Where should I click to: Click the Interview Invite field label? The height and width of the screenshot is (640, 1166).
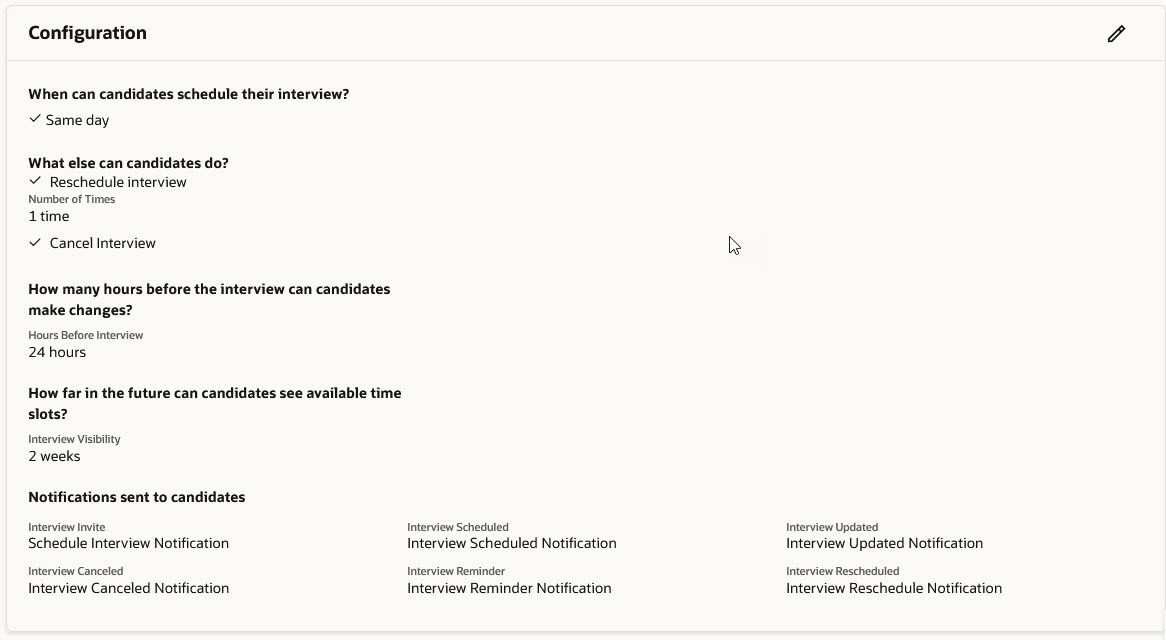tap(66, 527)
